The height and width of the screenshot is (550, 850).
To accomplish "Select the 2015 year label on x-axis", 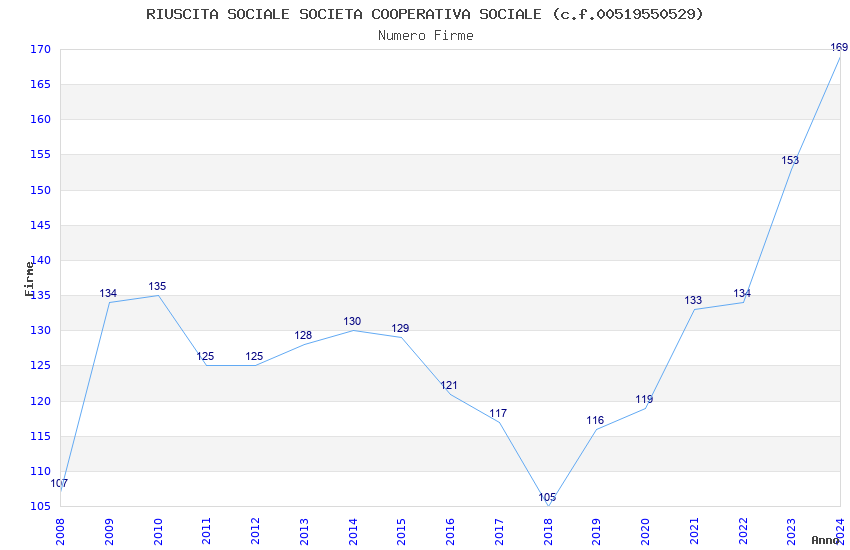I will coord(401,531).
